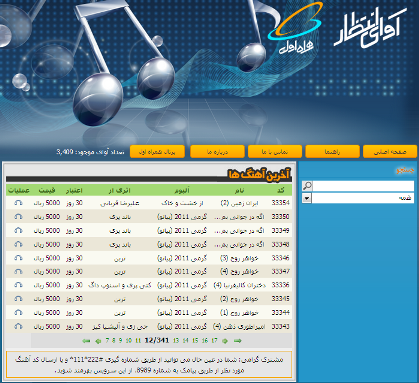Screen dimensions: 419x383
Task: Click the search magnifier icon
Action: point(307,186)
